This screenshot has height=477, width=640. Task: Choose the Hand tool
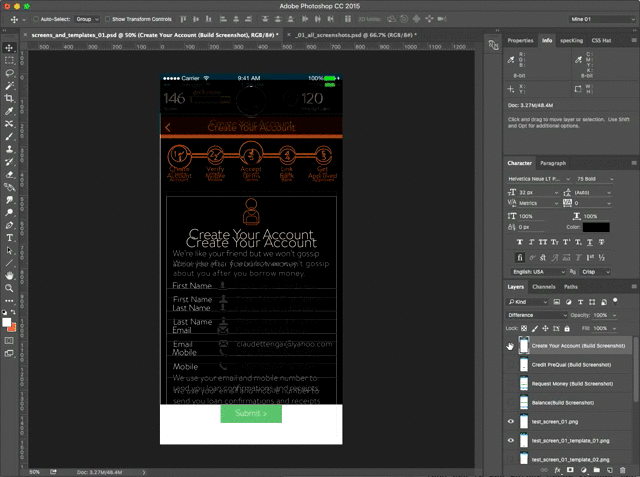coord(9,274)
